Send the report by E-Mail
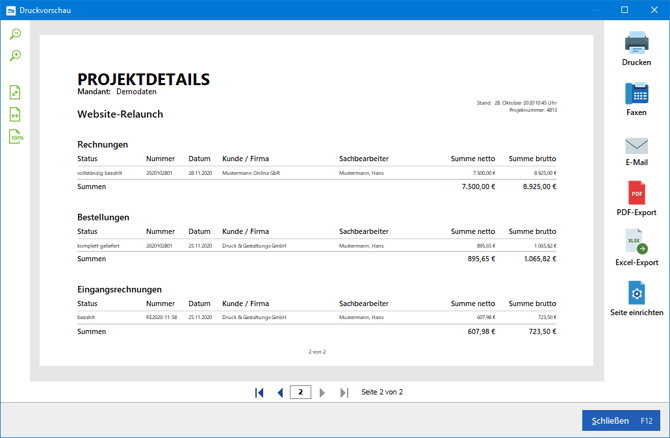Screen dimensions: 670x438 (x=636, y=148)
